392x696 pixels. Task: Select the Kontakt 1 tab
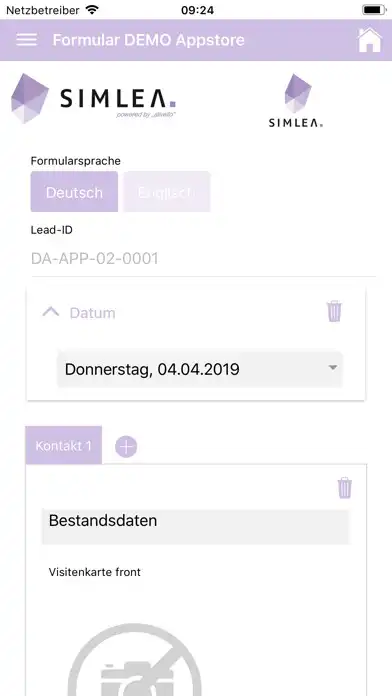(63, 446)
